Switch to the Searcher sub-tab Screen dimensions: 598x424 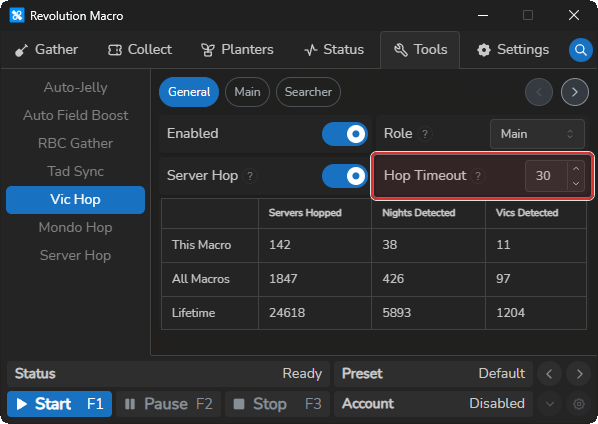(x=308, y=92)
